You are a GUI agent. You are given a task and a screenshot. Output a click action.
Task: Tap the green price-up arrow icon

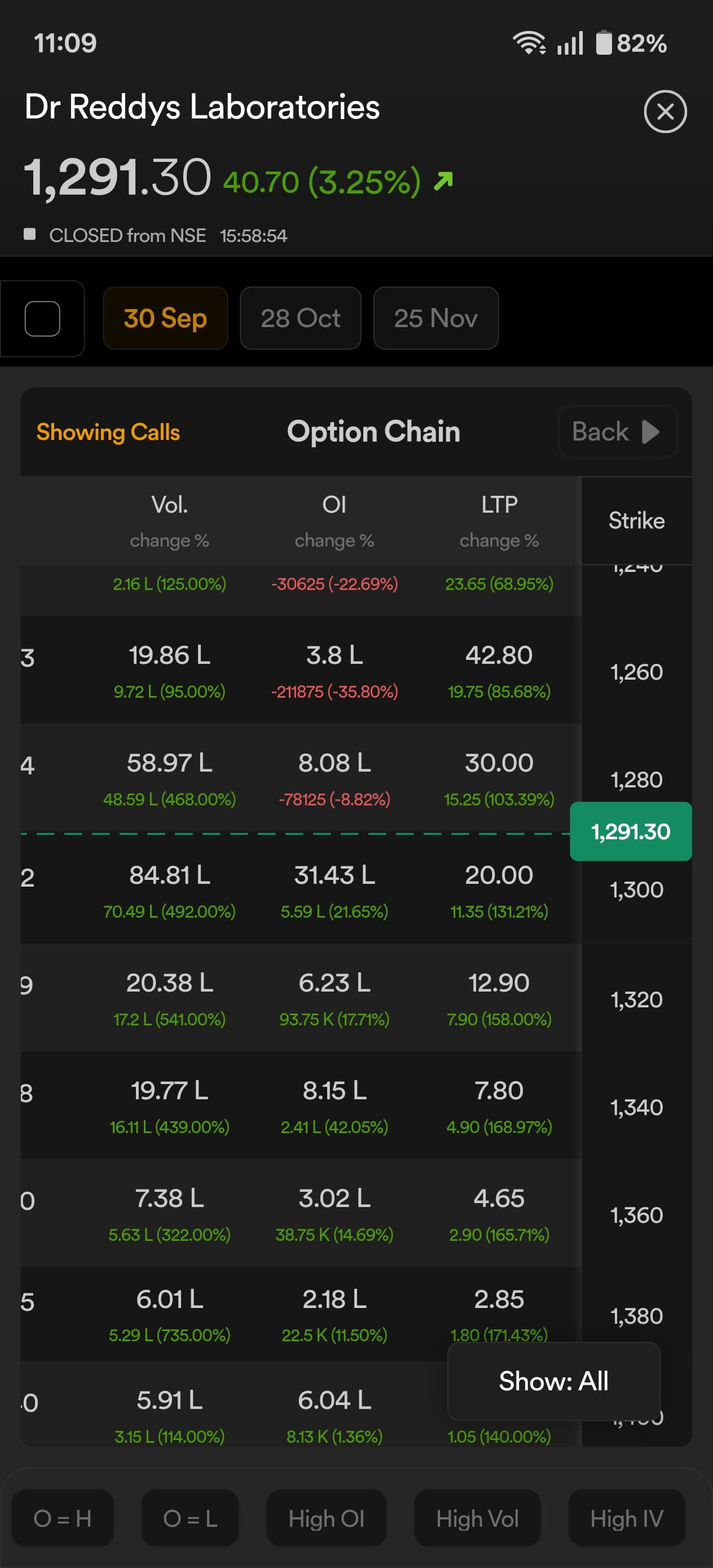tap(443, 181)
